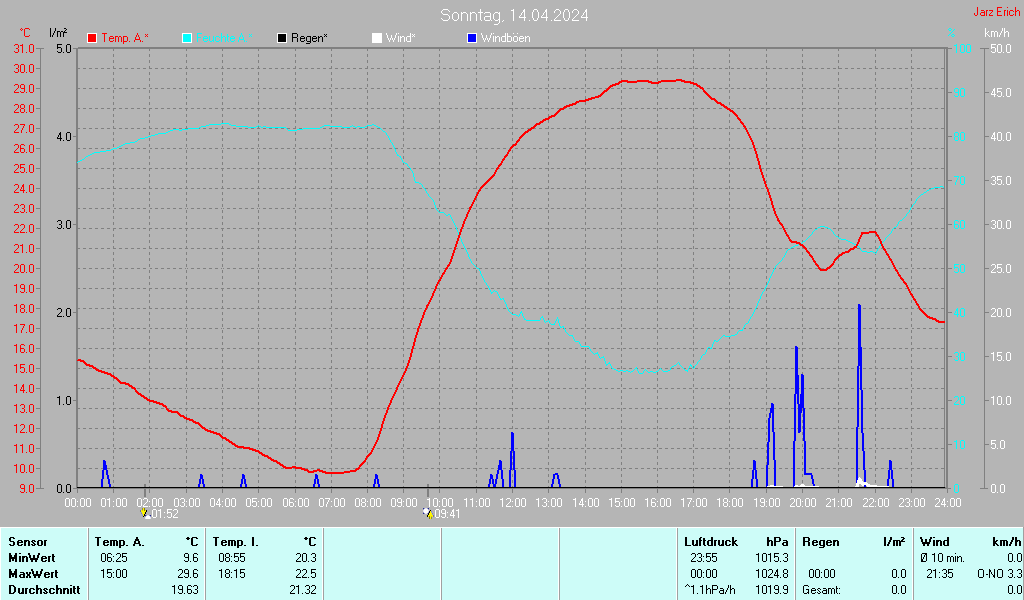Viewport: 1024px width, 600px height.
Task: Select the 'Regen*' legend label
Action: click(309, 38)
